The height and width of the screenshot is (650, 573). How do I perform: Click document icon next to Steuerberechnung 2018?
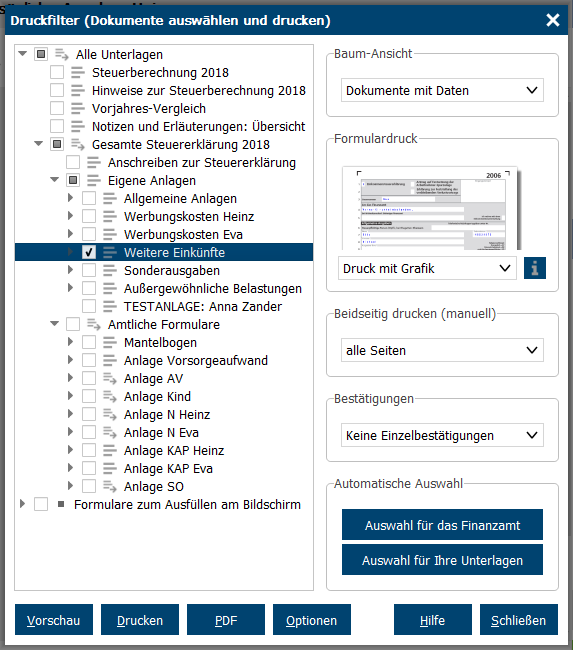78,73
